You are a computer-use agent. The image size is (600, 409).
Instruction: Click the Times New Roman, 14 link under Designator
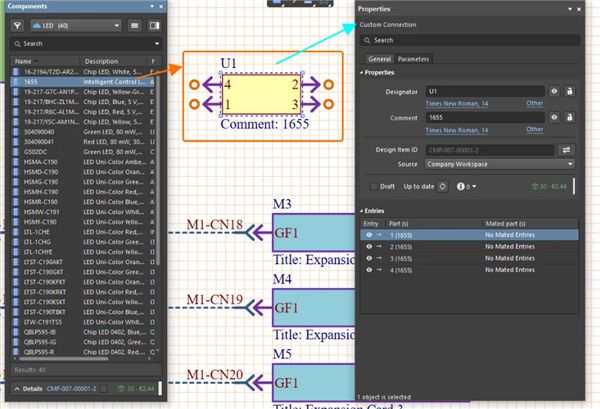tap(455, 103)
